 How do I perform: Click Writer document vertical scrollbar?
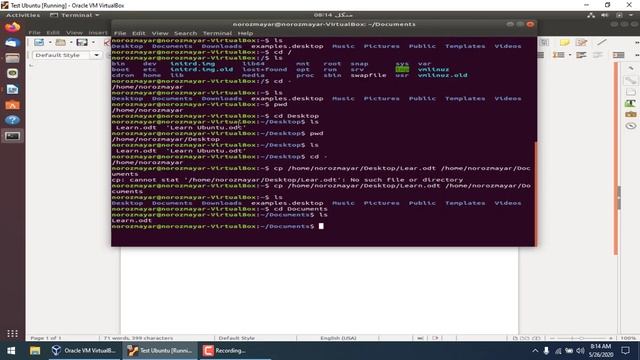tap(616, 159)
